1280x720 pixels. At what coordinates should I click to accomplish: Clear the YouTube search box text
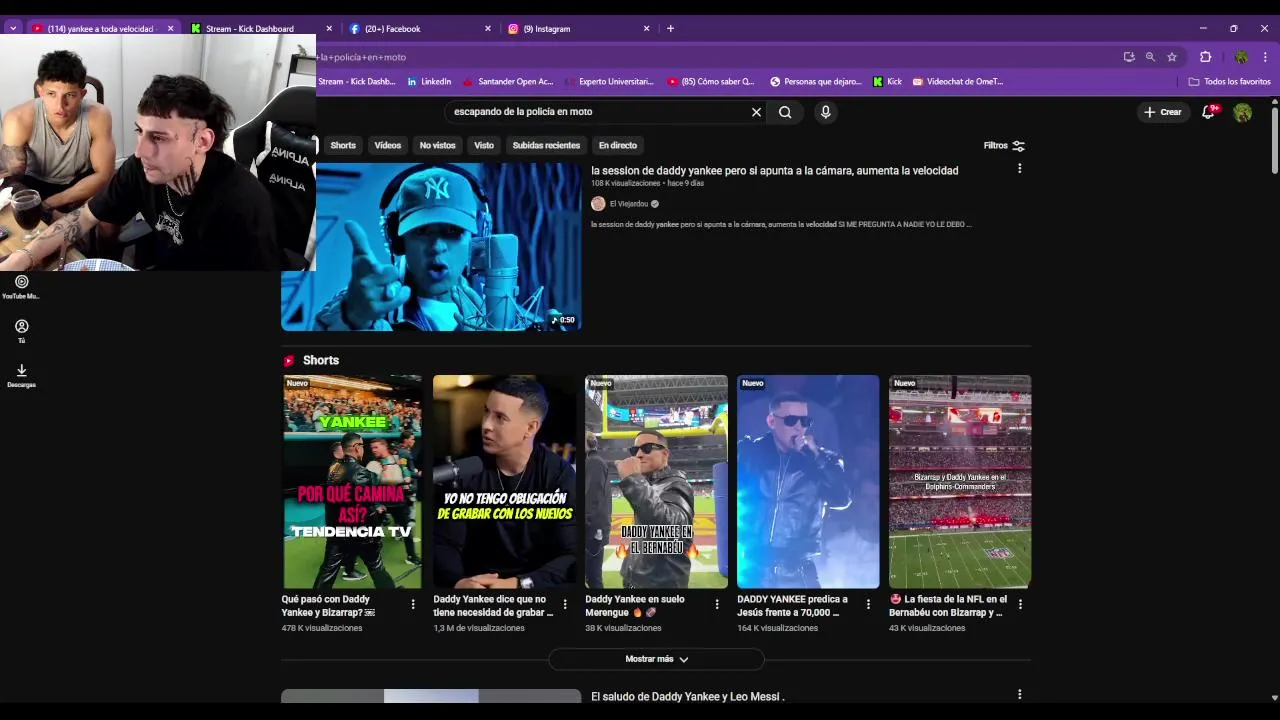pyautogui.click(x=756, y=112)
